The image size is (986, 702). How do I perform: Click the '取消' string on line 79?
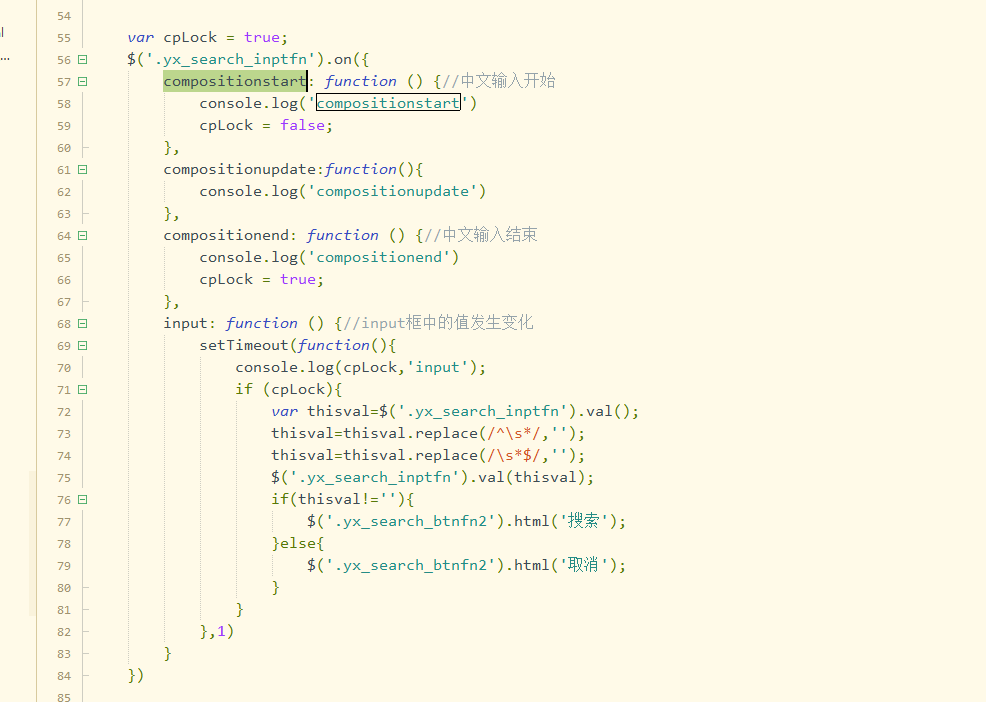pyautogui.click(x=583, y=566)
